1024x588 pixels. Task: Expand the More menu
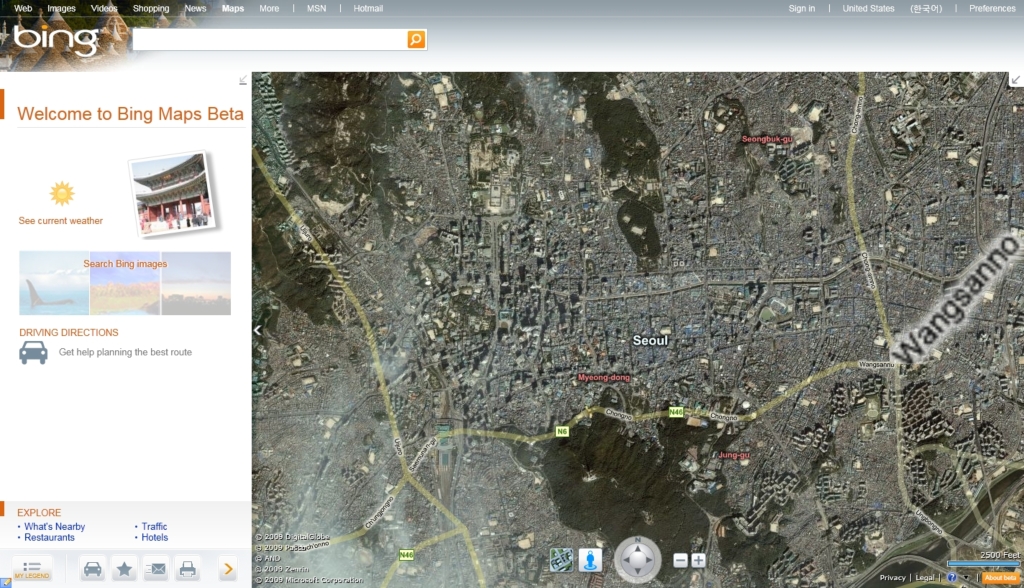coord(269,8)
